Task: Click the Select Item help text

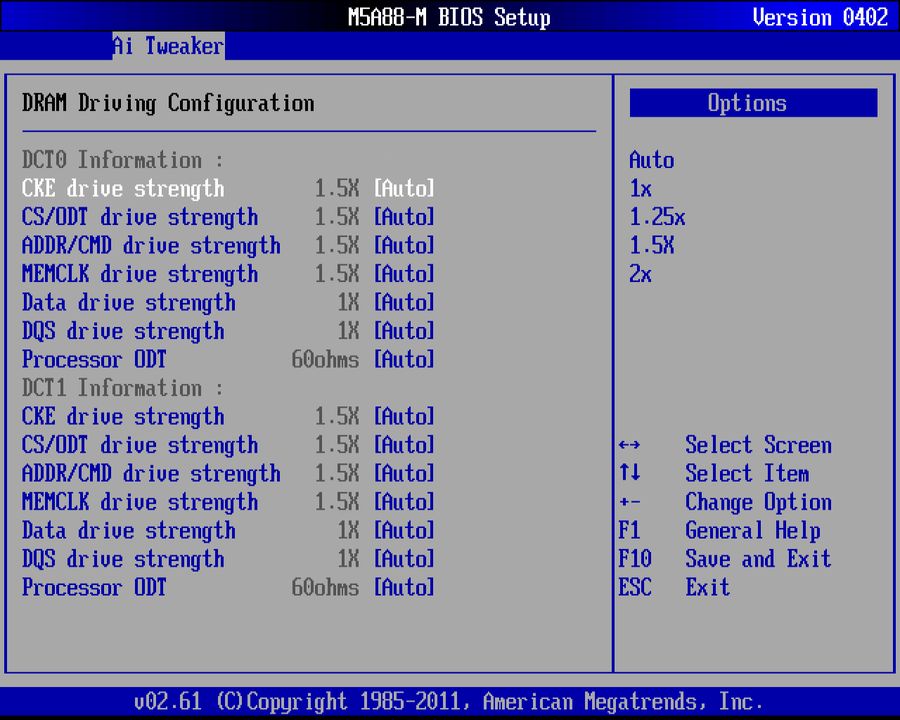Action: (x=747, y=474)
